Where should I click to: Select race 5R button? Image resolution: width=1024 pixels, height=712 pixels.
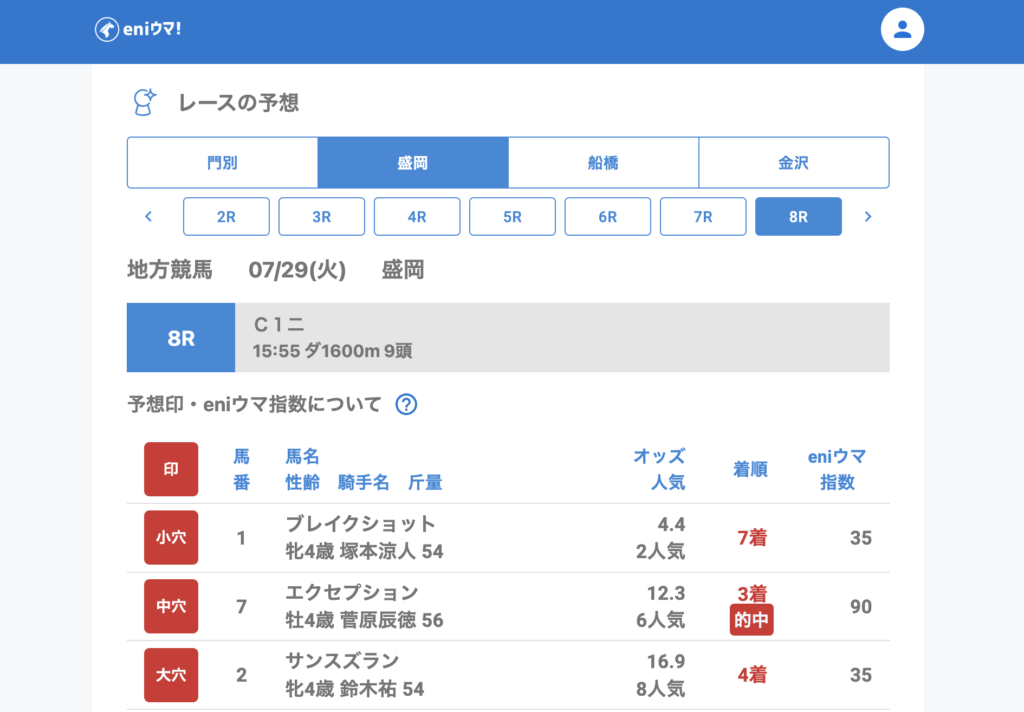(512, 216)
